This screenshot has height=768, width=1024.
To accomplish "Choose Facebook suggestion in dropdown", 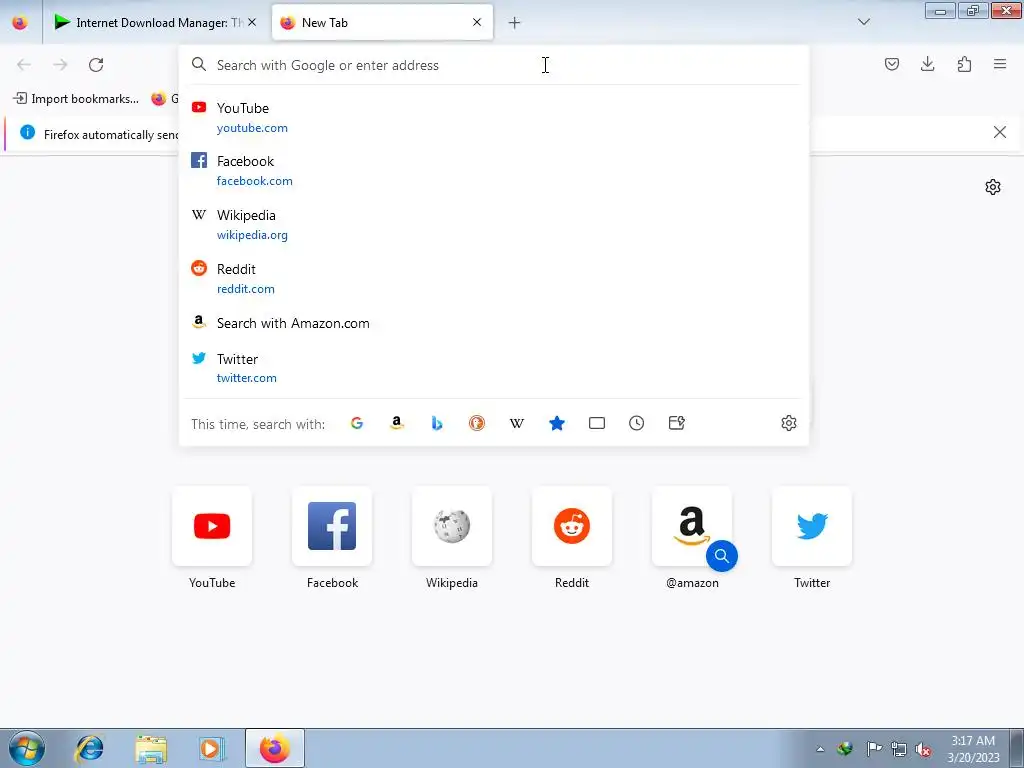I will click(x=493, y=170).
